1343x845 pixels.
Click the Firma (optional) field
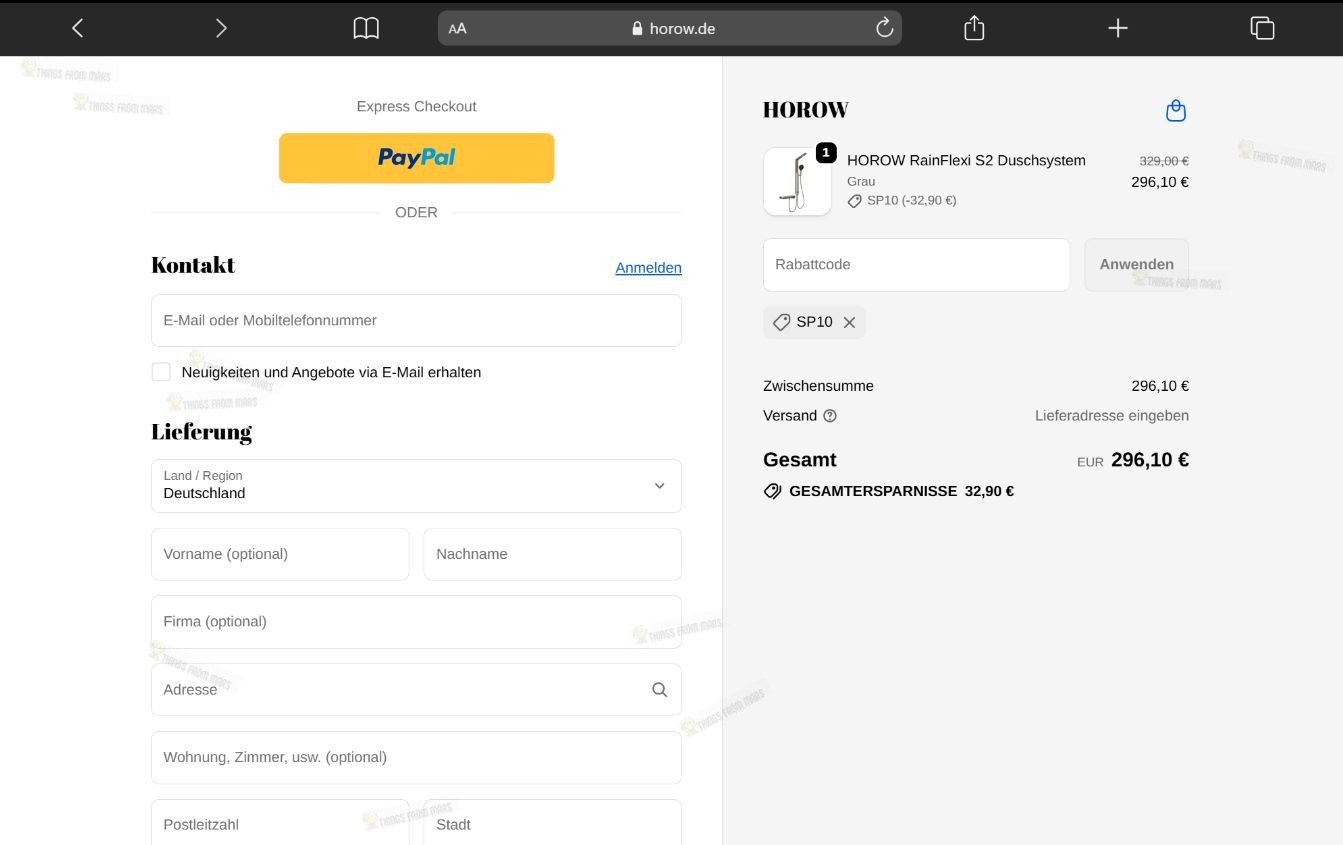[416, 622]
